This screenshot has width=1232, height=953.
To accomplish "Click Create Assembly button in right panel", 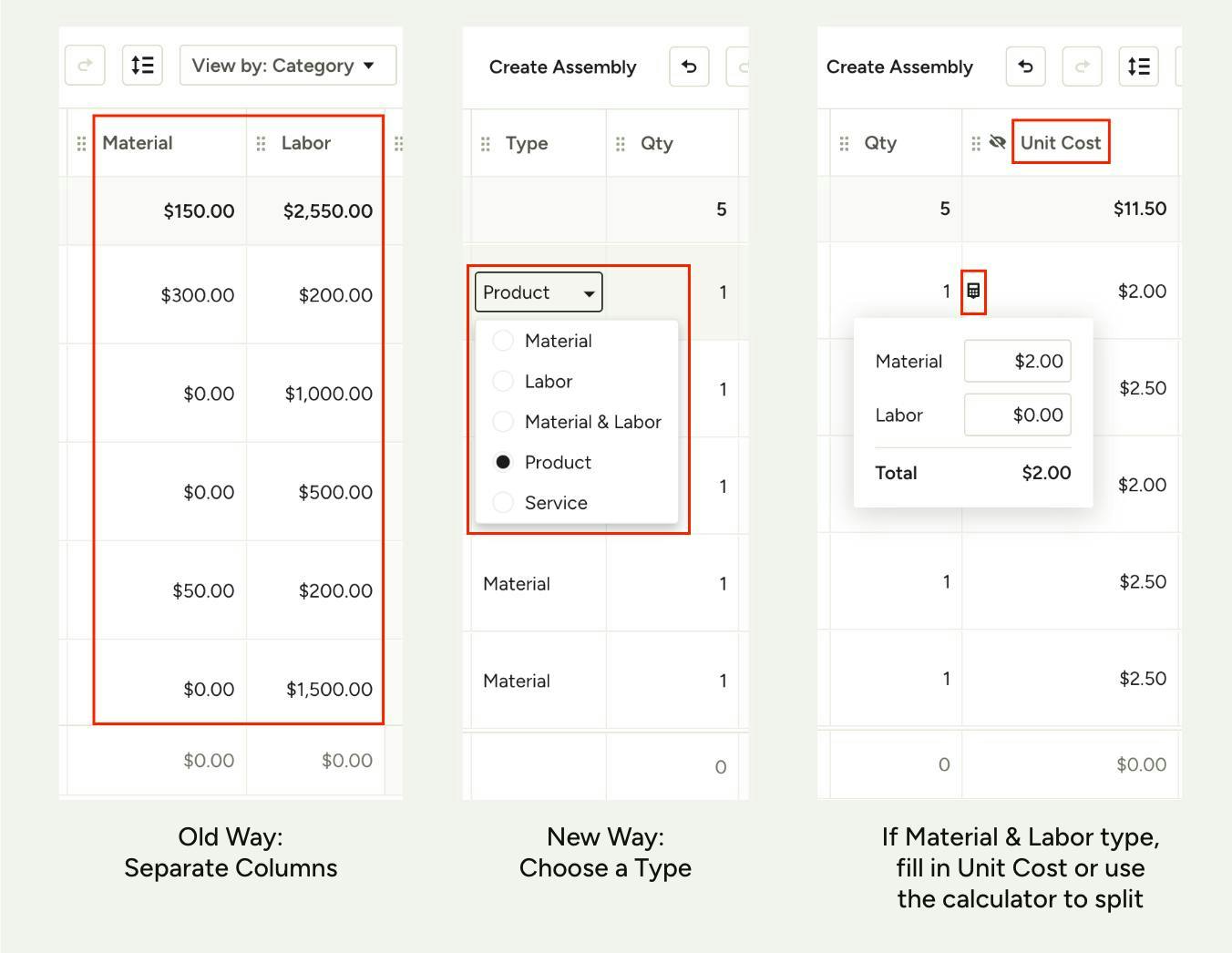I will (x=899, y=67).
